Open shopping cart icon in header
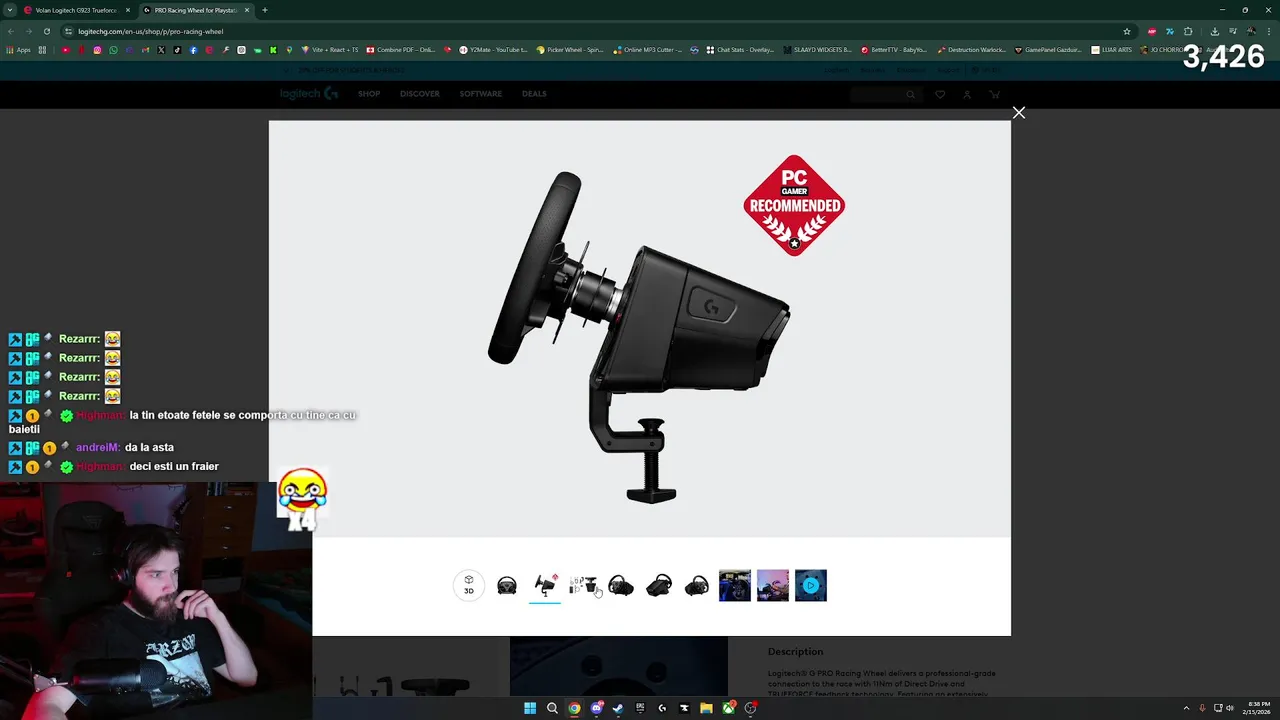 [994, 94]
